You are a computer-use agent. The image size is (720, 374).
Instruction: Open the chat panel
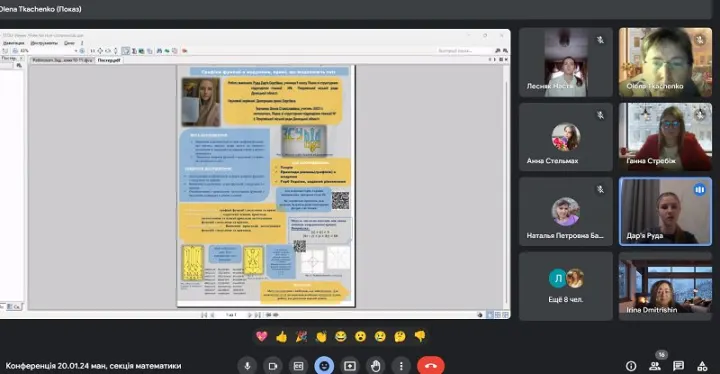tap(678, 366)
